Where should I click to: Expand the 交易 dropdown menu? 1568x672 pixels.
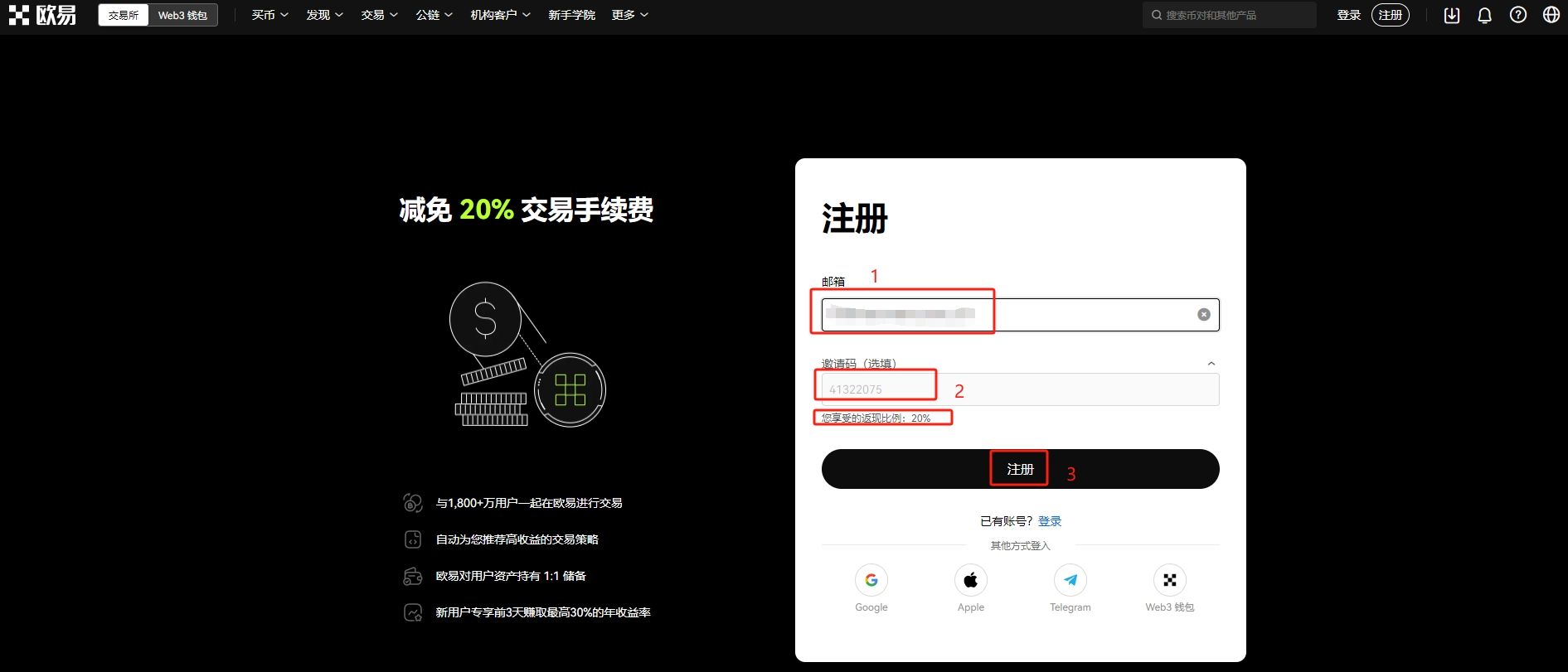coord(379,15)
